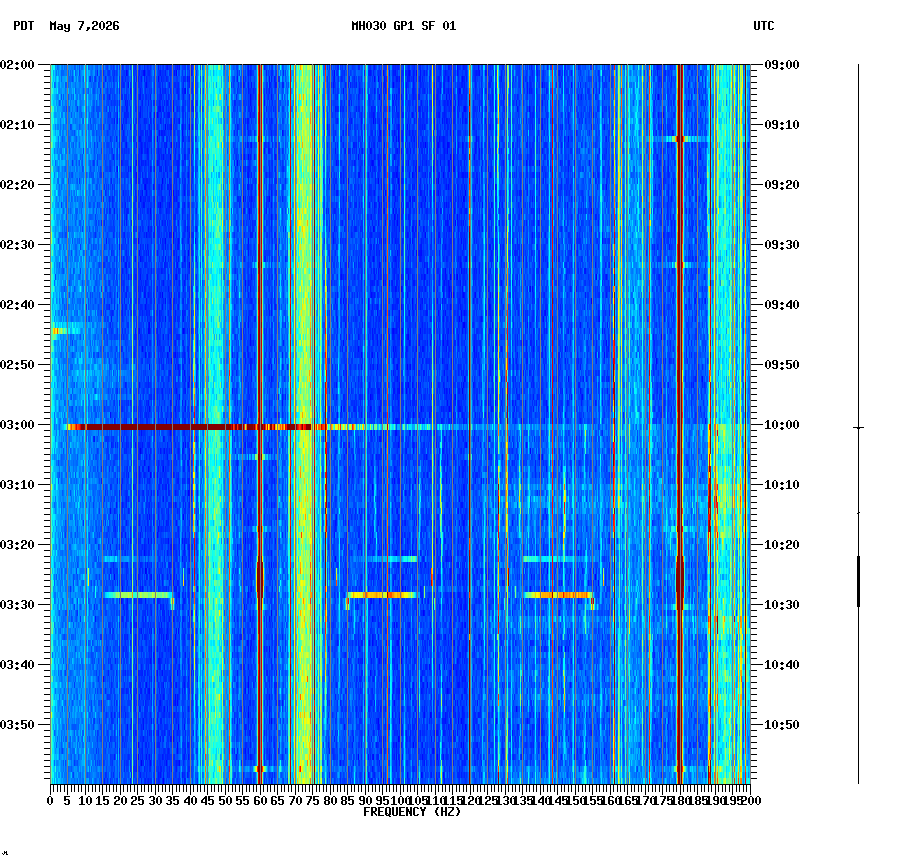This screenshot has height=864, width=902.
Task: Select the 10:30 right-axis label
Action: tap(782, 605)
